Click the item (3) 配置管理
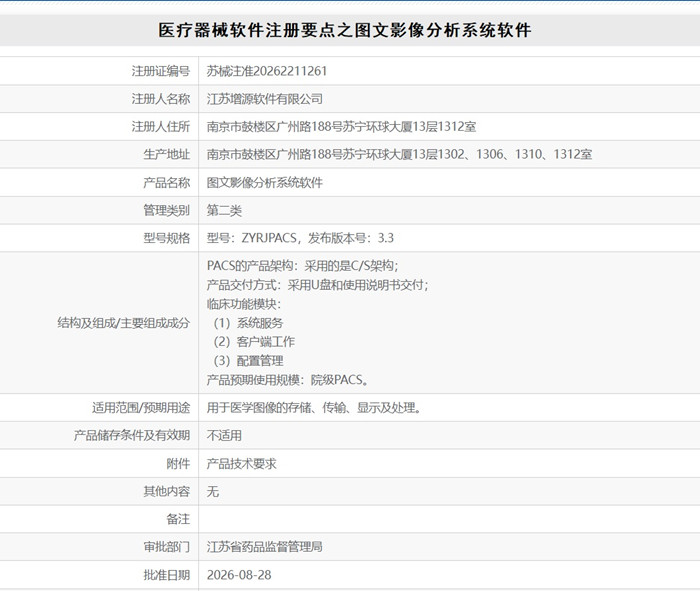The width and height of the screenshot is (700, 591). [x=248, y=361]
